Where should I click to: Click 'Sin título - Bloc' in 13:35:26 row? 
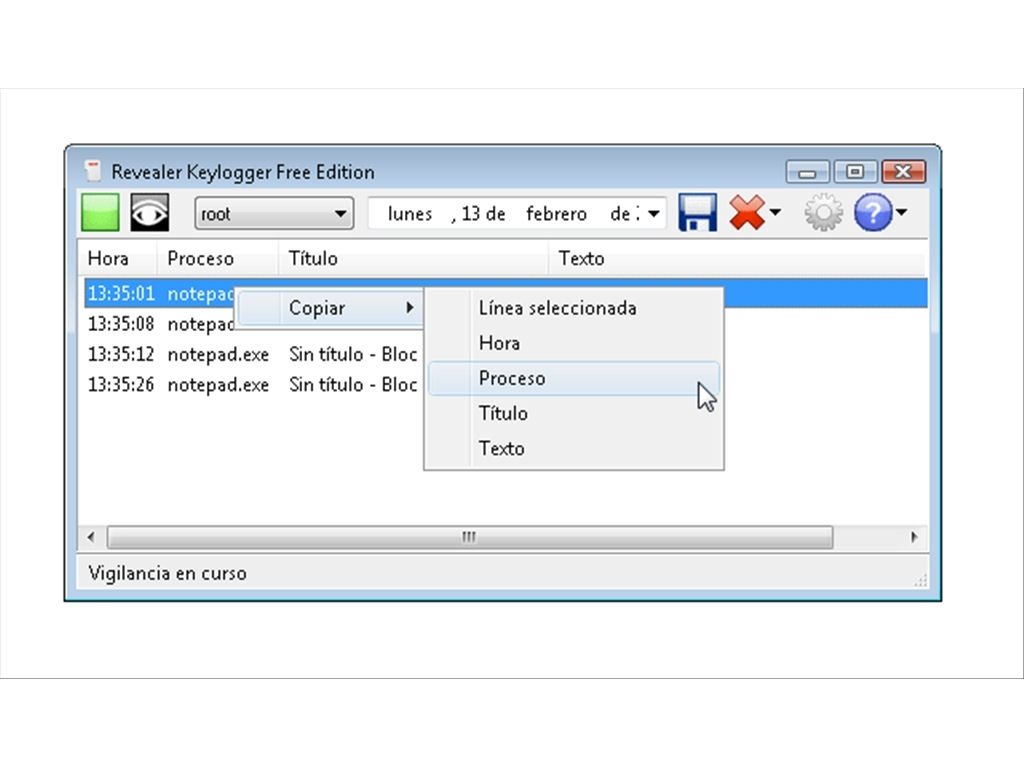[353, 385]
